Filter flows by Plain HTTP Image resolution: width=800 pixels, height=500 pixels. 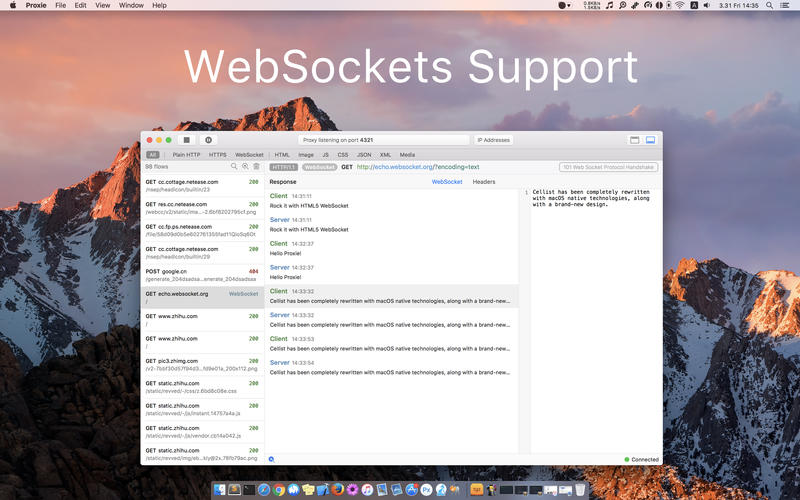(186, 155)
